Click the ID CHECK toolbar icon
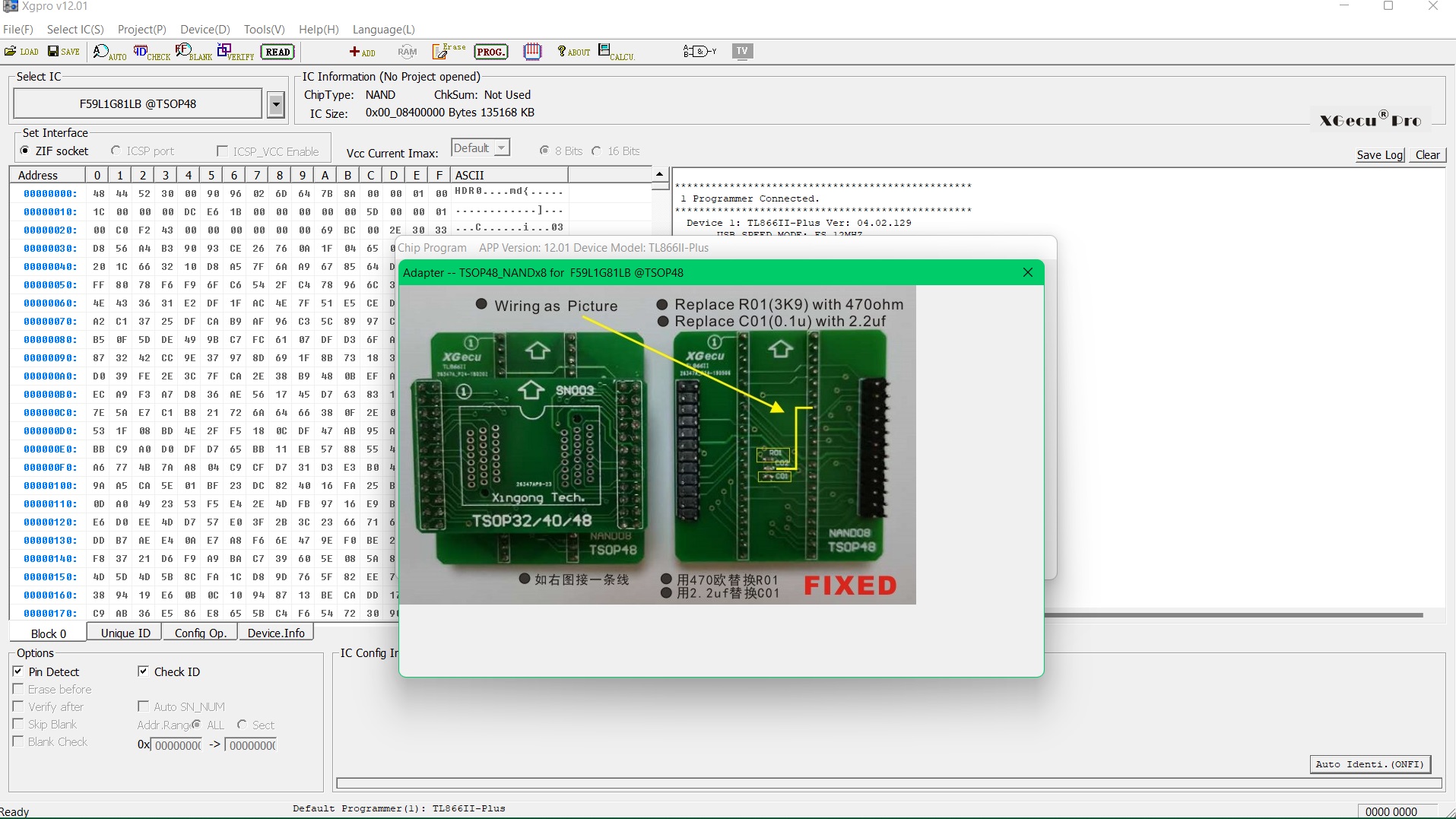 [151, 52]
